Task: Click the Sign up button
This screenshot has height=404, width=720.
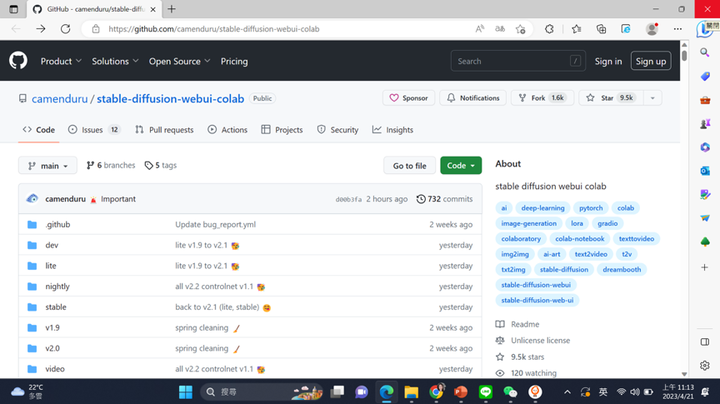Action: tap(651, 61)
